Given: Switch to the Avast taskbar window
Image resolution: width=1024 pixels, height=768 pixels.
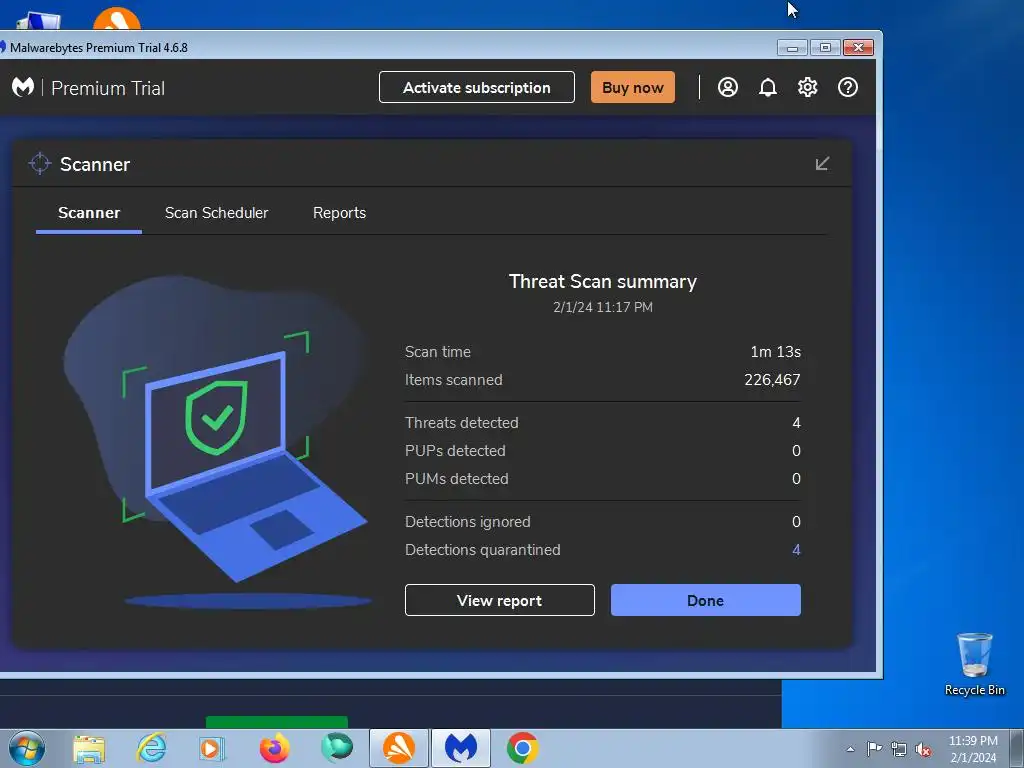Looking at the screenshot, I should (398, 748).
